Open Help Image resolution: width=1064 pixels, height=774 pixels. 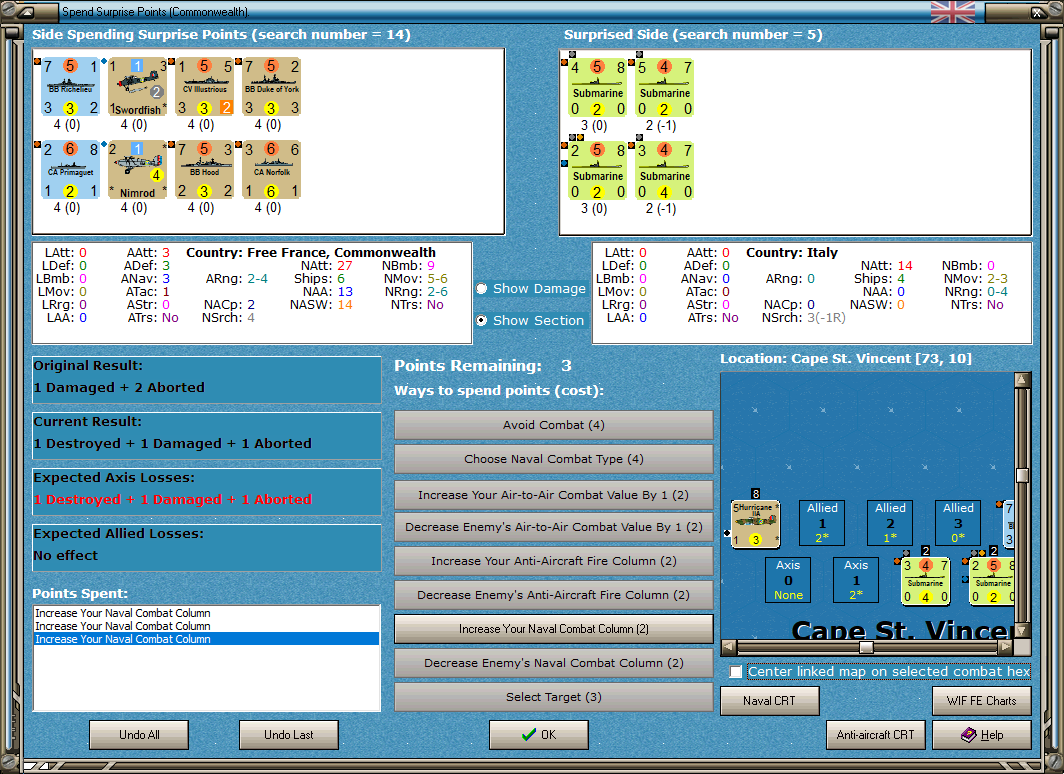point(982,735)
